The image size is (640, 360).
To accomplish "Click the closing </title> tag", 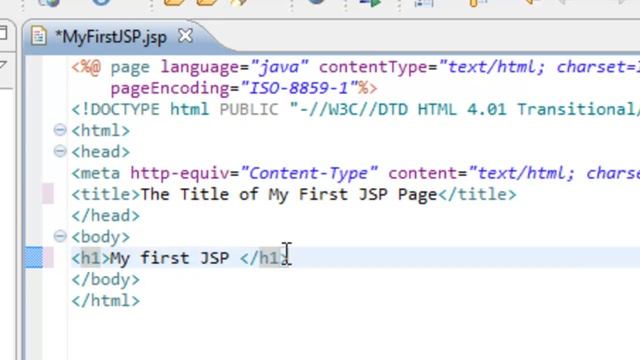I will 477,194.
